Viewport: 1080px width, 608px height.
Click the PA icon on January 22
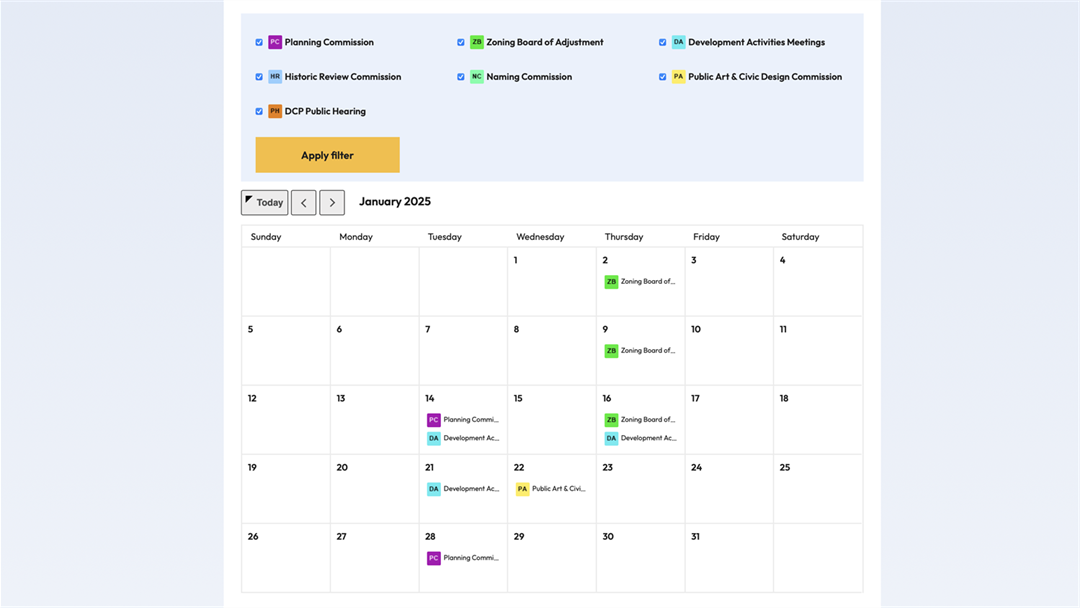click(x=522, y=489)
